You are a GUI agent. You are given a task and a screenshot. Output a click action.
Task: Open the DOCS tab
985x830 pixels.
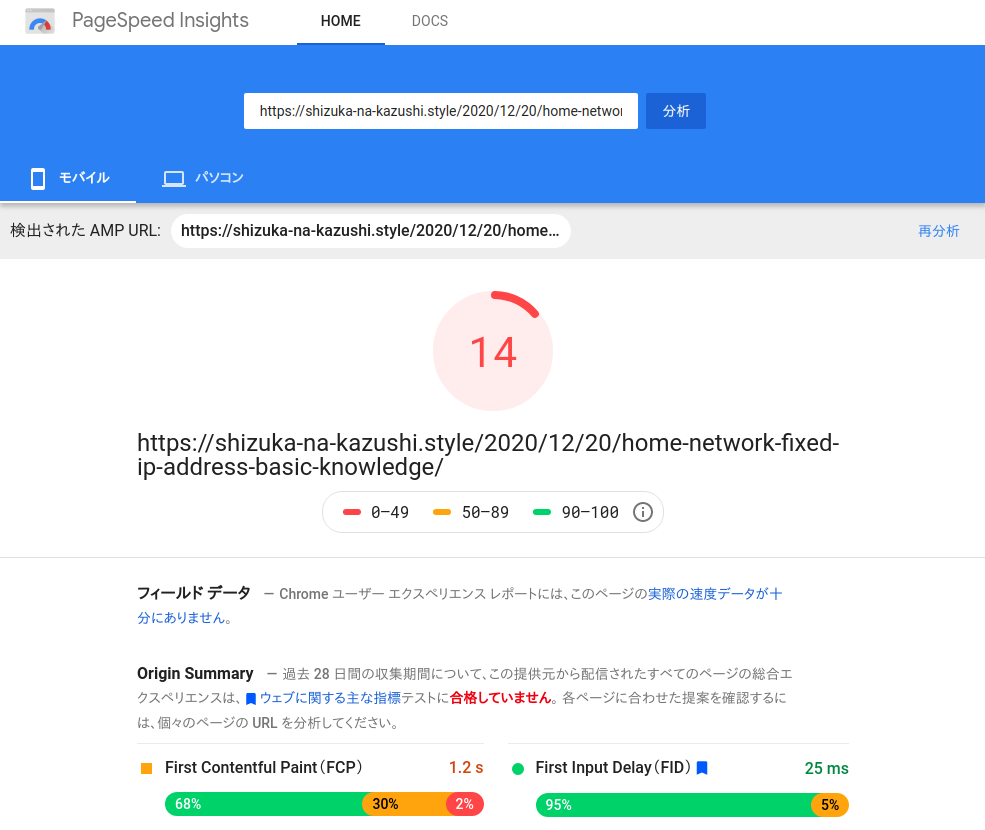tap(430, 21)
